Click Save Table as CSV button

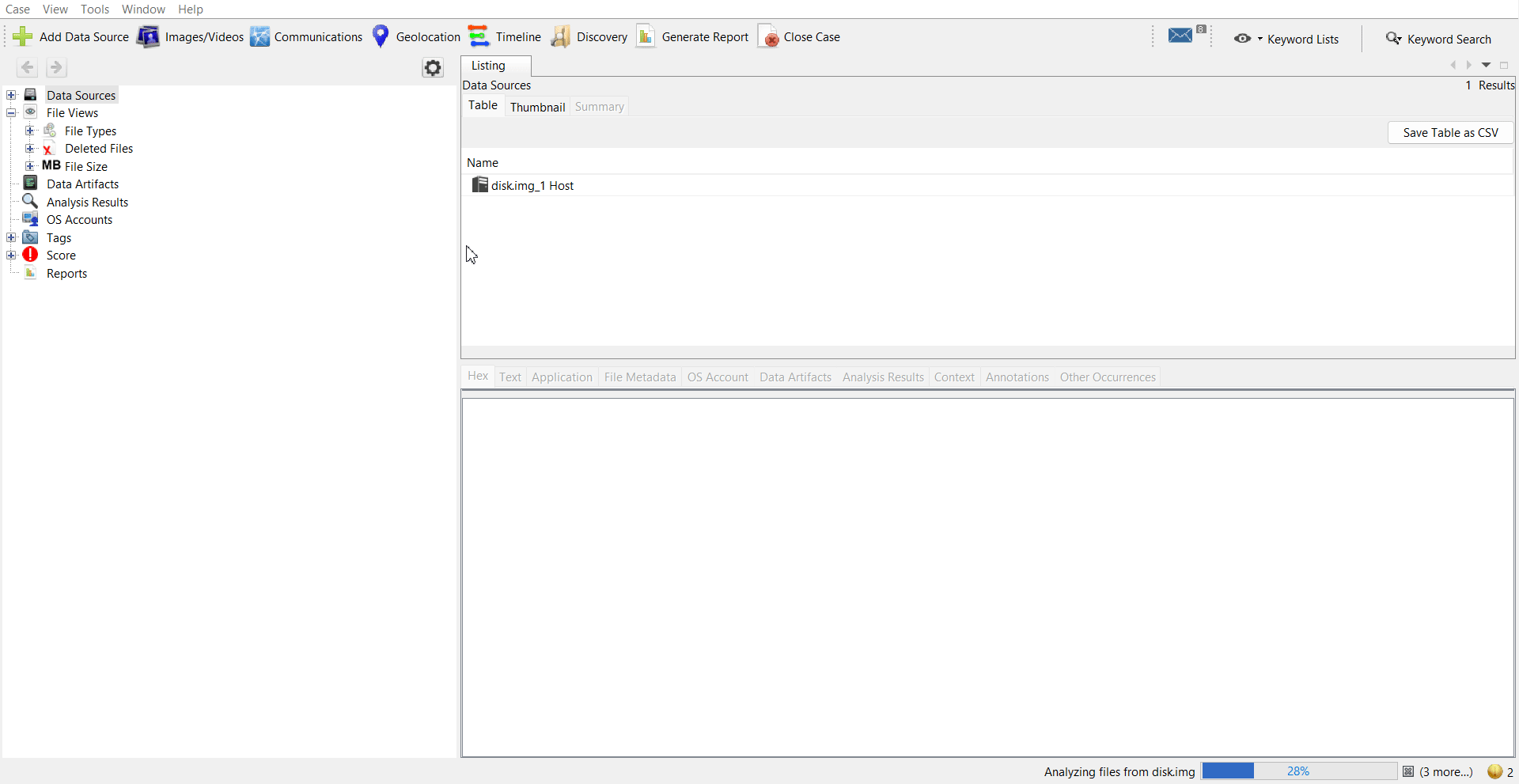point(1450,132)
